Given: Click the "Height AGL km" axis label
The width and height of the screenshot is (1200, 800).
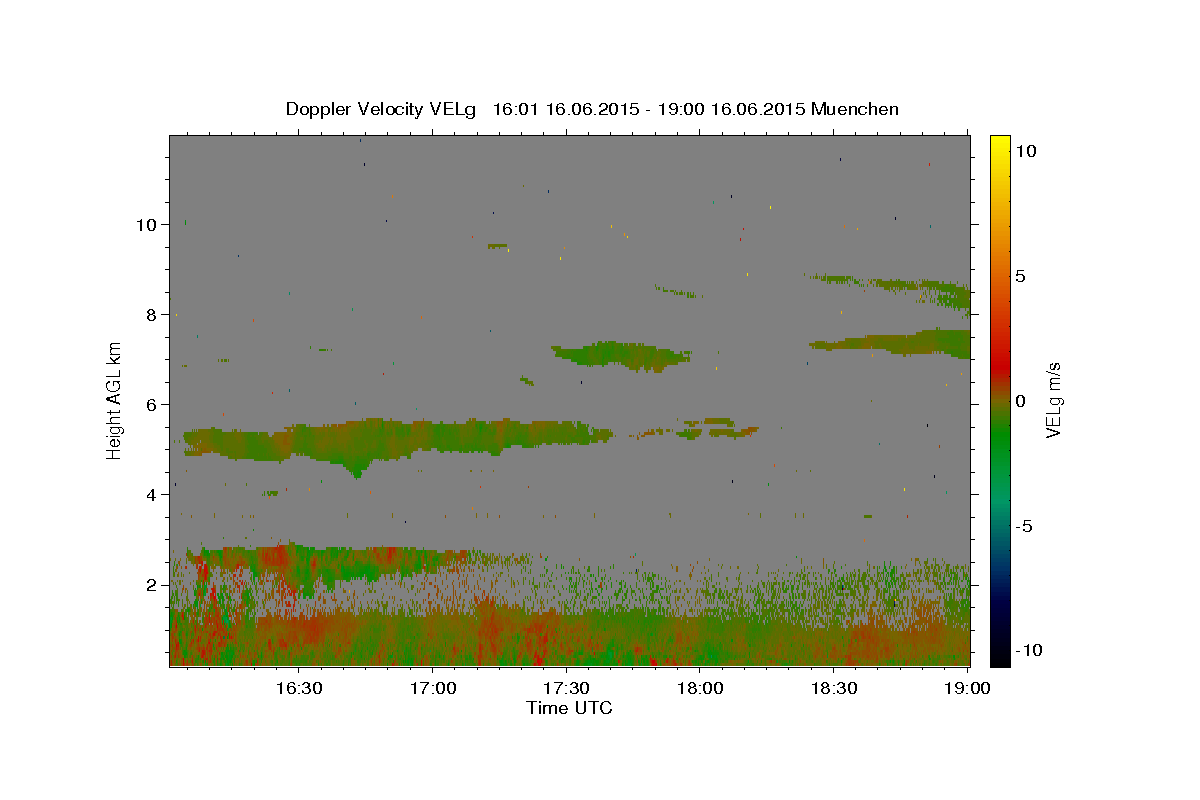Looking at the screenshot, I should pos(115,400).
